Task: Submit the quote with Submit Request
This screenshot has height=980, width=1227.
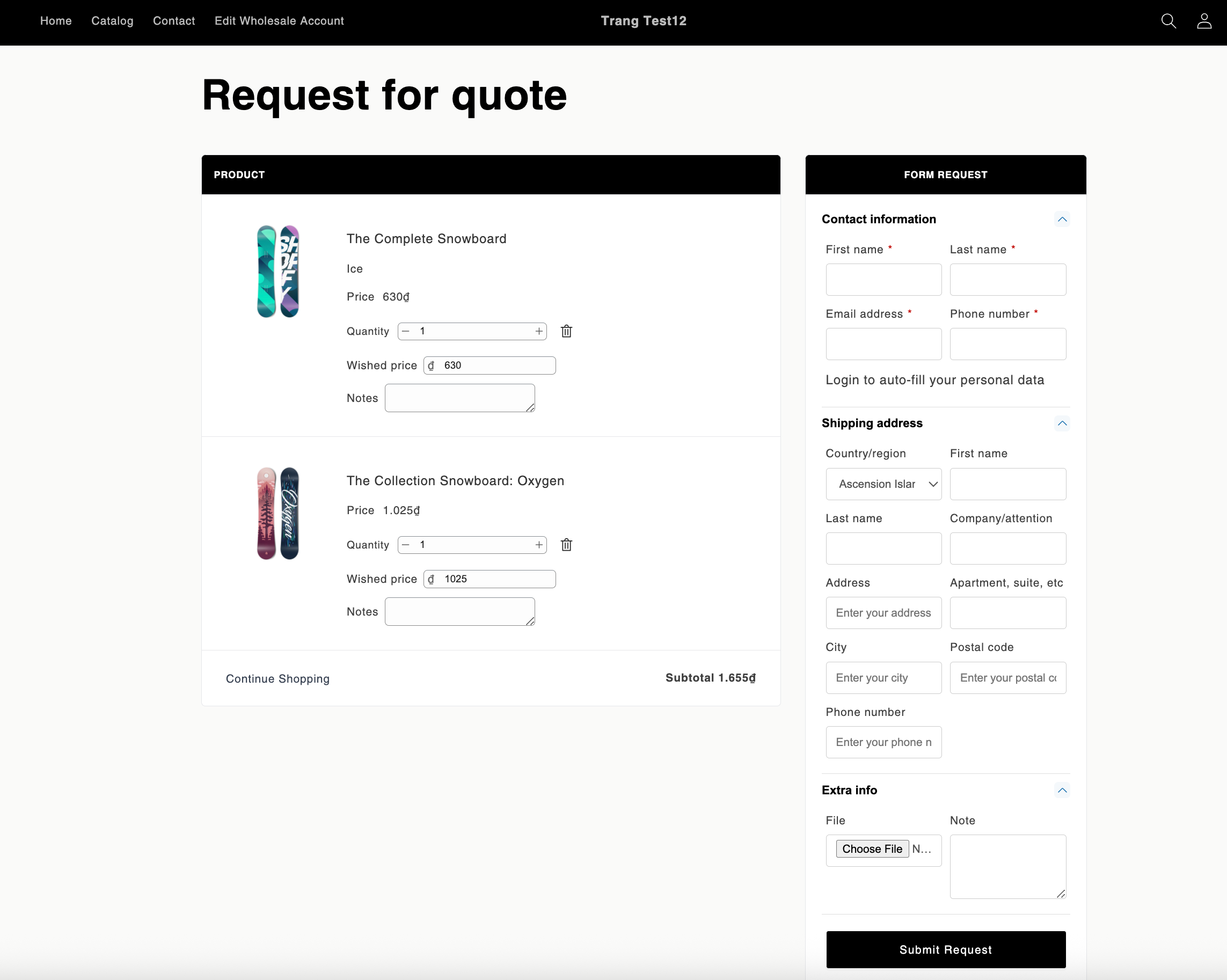Action: [945, 949]
